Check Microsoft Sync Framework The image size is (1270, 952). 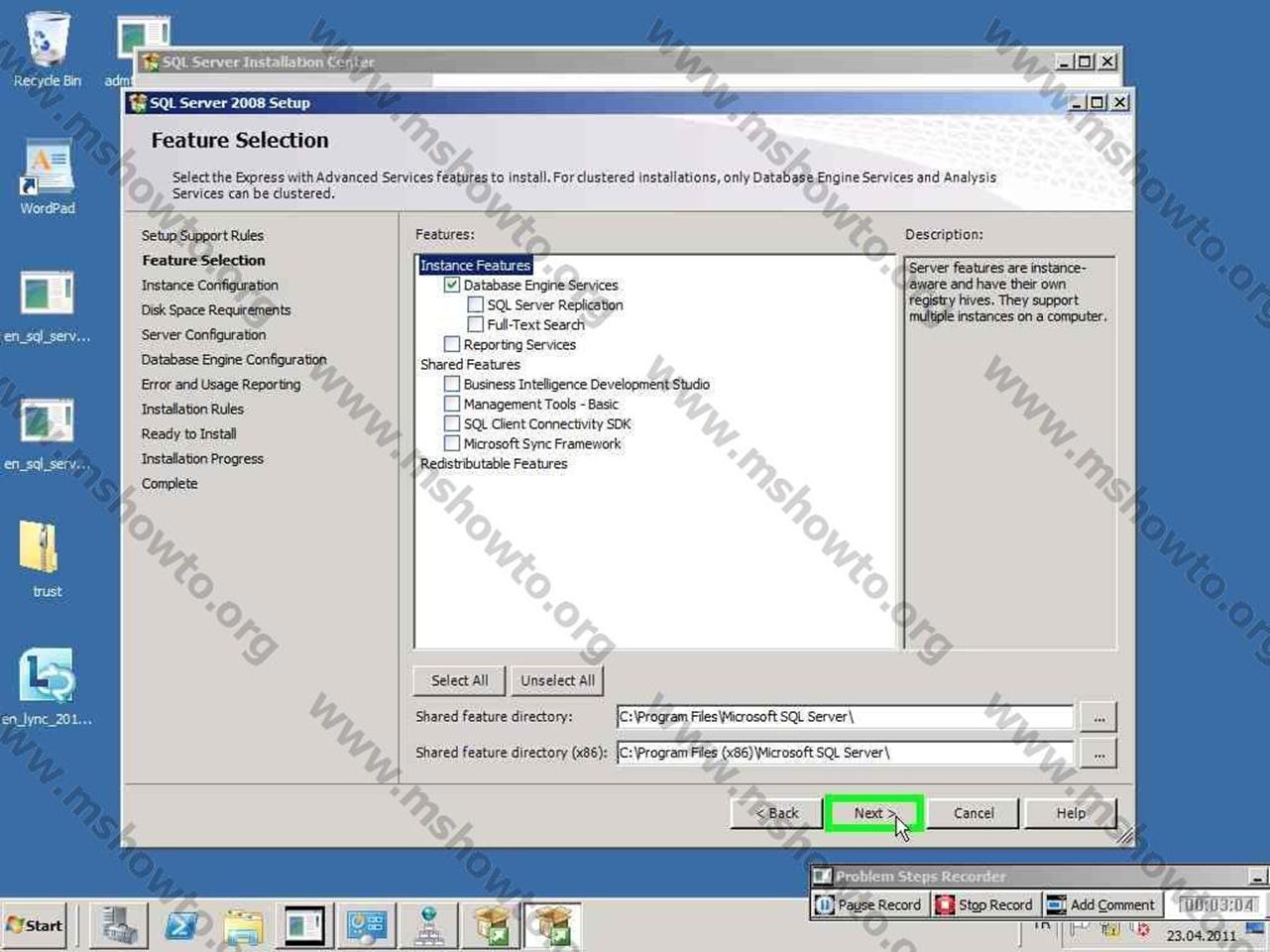click(452, 443)
